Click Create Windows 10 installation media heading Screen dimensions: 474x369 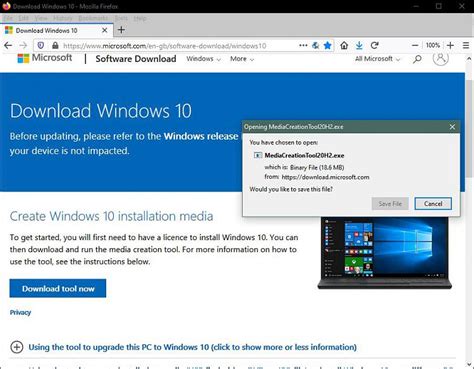111,216
